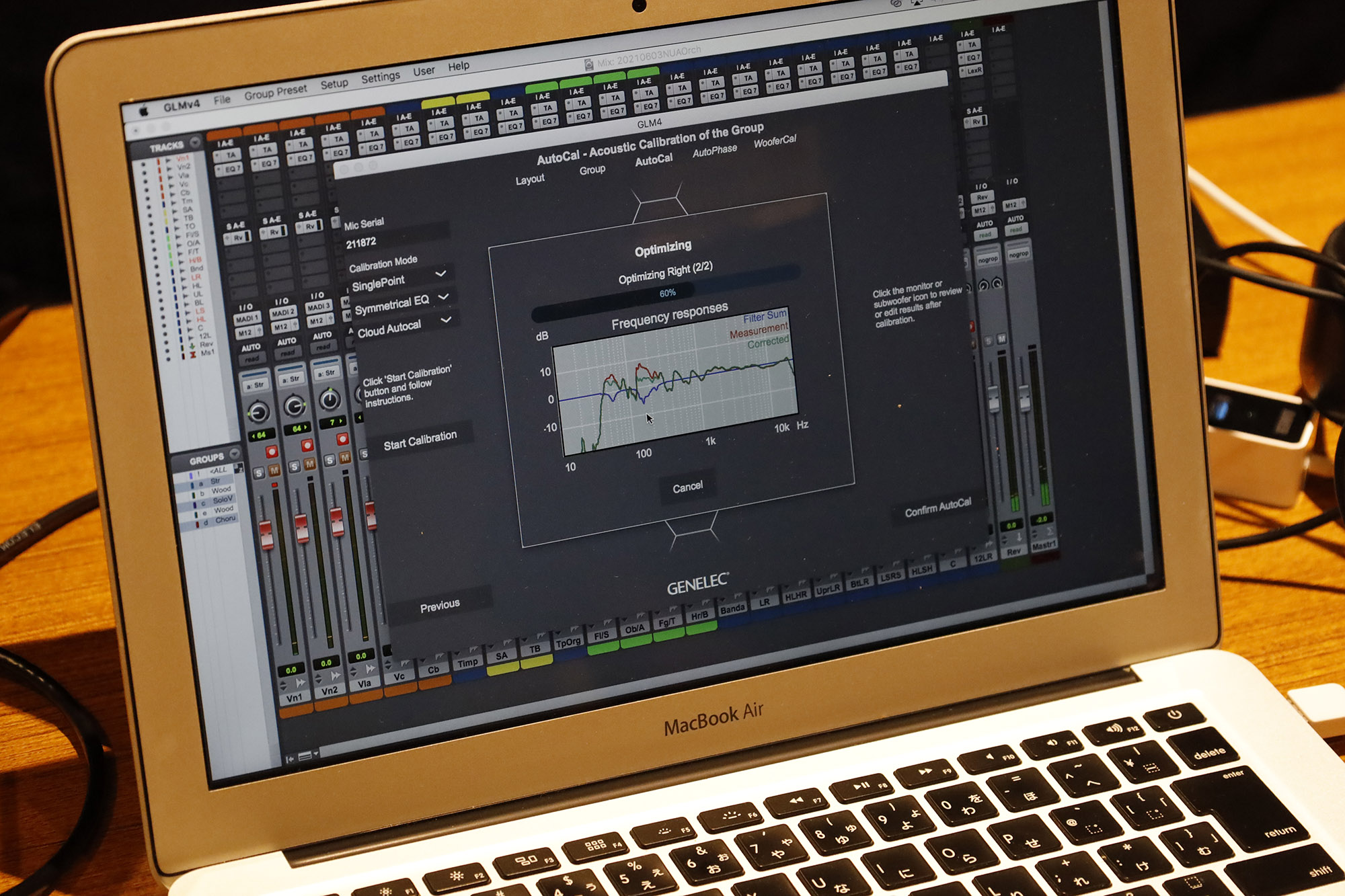Click the Vn1 volume fader

pos(266,534)
